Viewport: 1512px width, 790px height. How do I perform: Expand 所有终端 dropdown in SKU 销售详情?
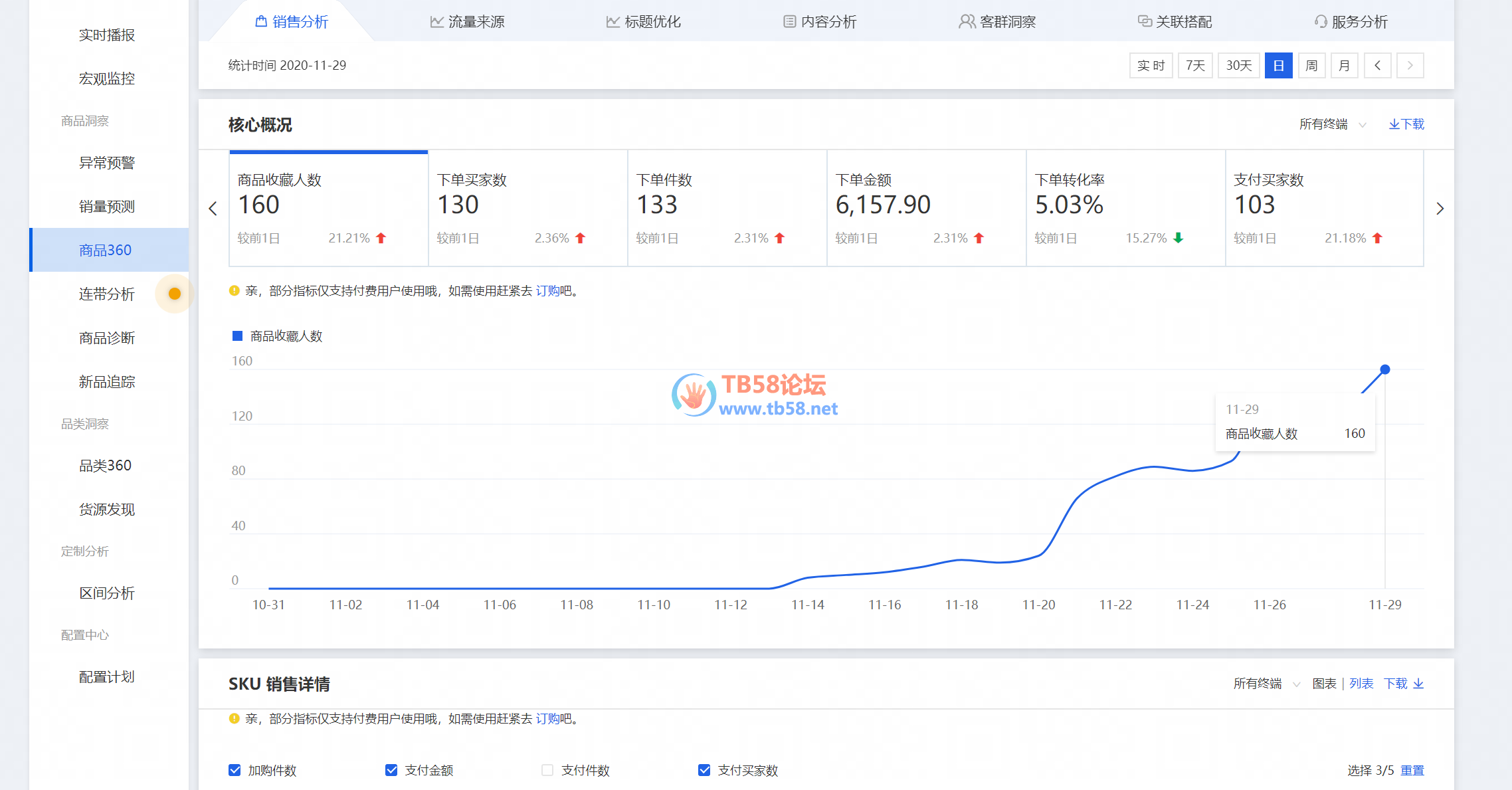1266,684
